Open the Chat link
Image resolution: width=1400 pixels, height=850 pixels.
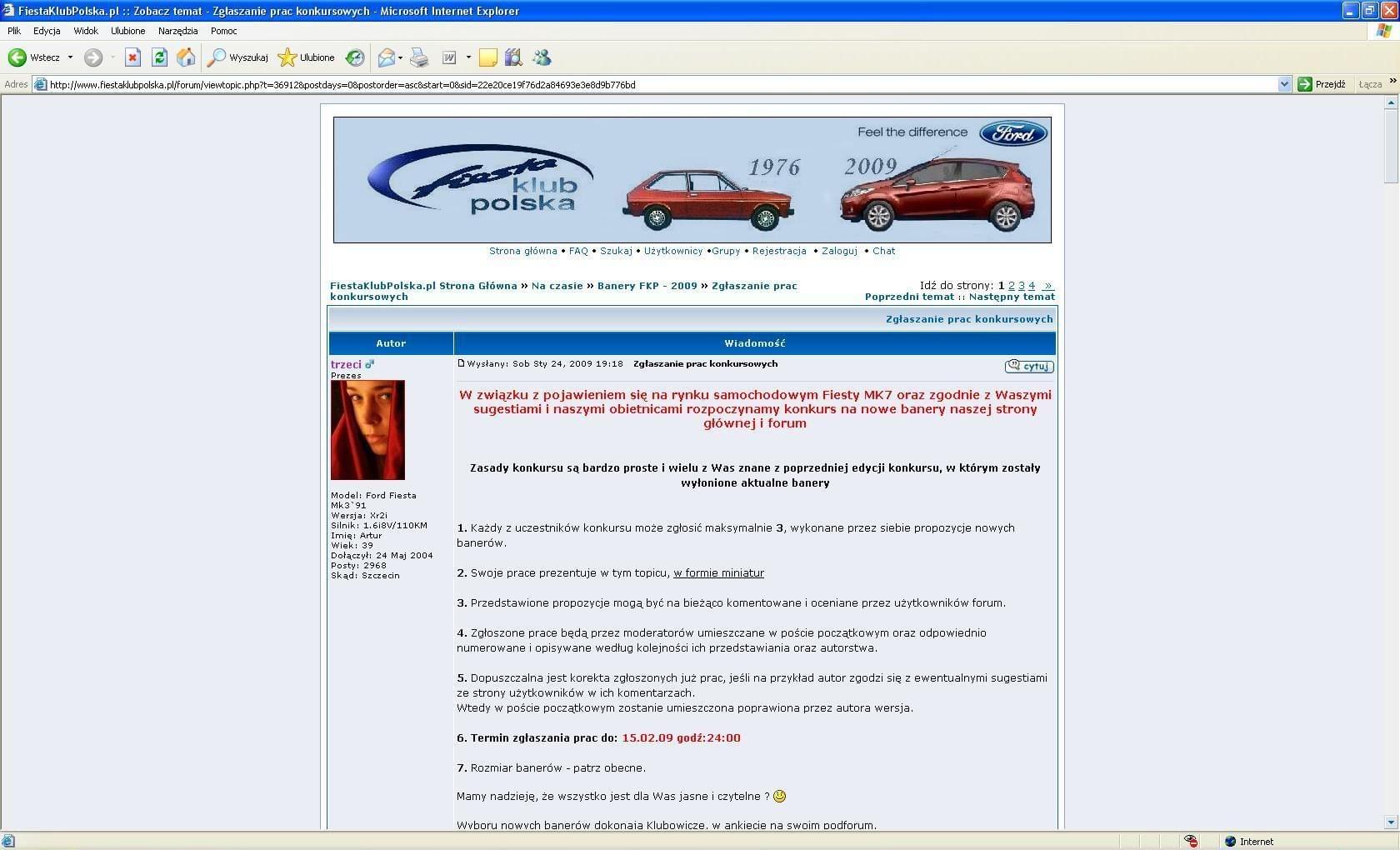(884, 251)
